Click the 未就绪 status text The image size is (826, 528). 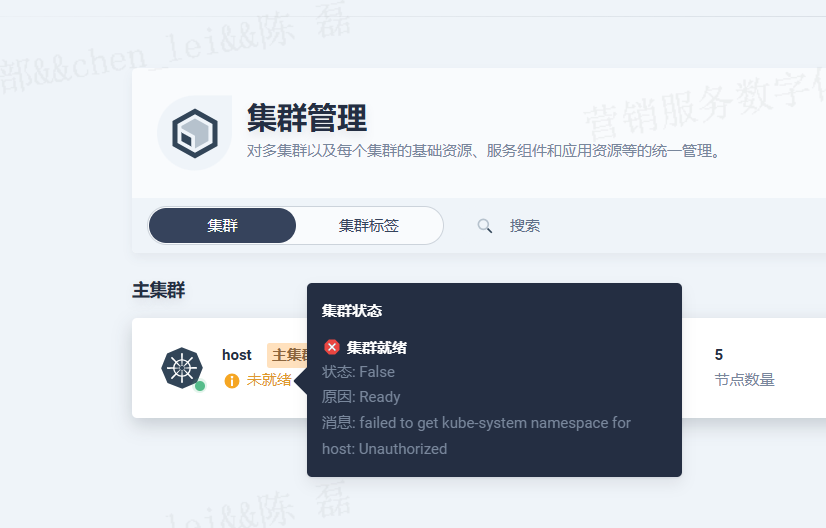(x=269, y=380)
